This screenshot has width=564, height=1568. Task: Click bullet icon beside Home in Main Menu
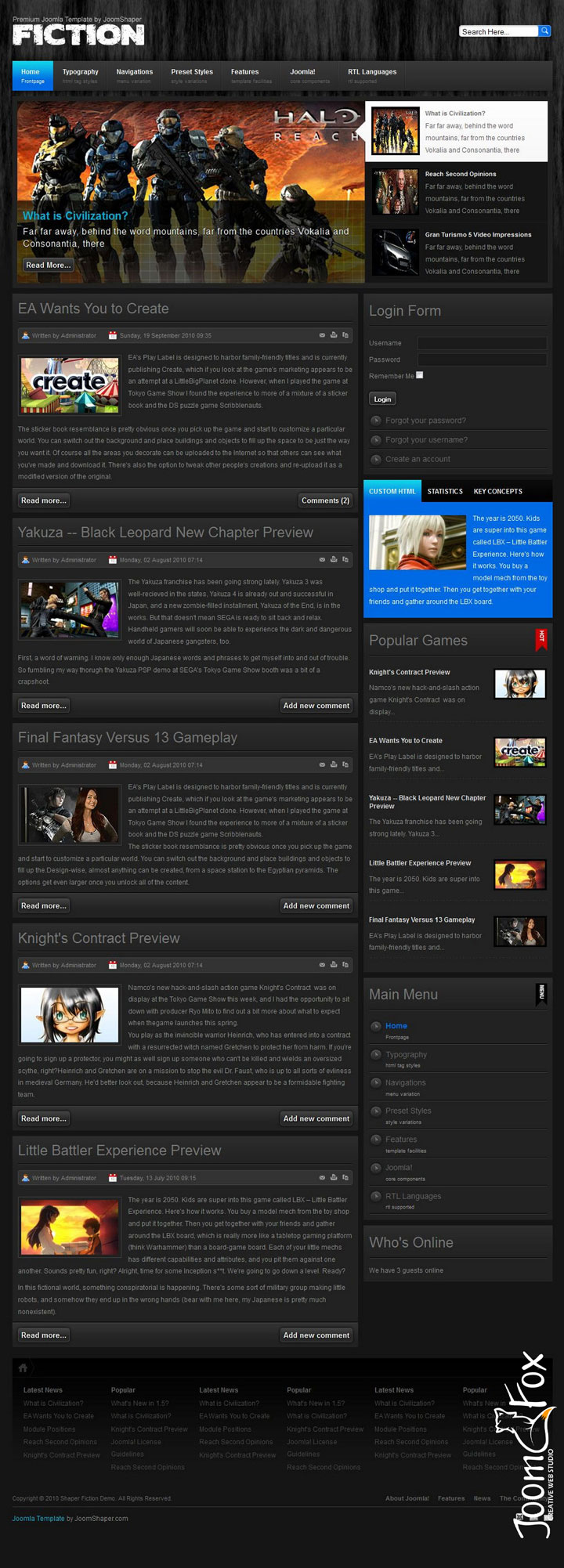376,1027
